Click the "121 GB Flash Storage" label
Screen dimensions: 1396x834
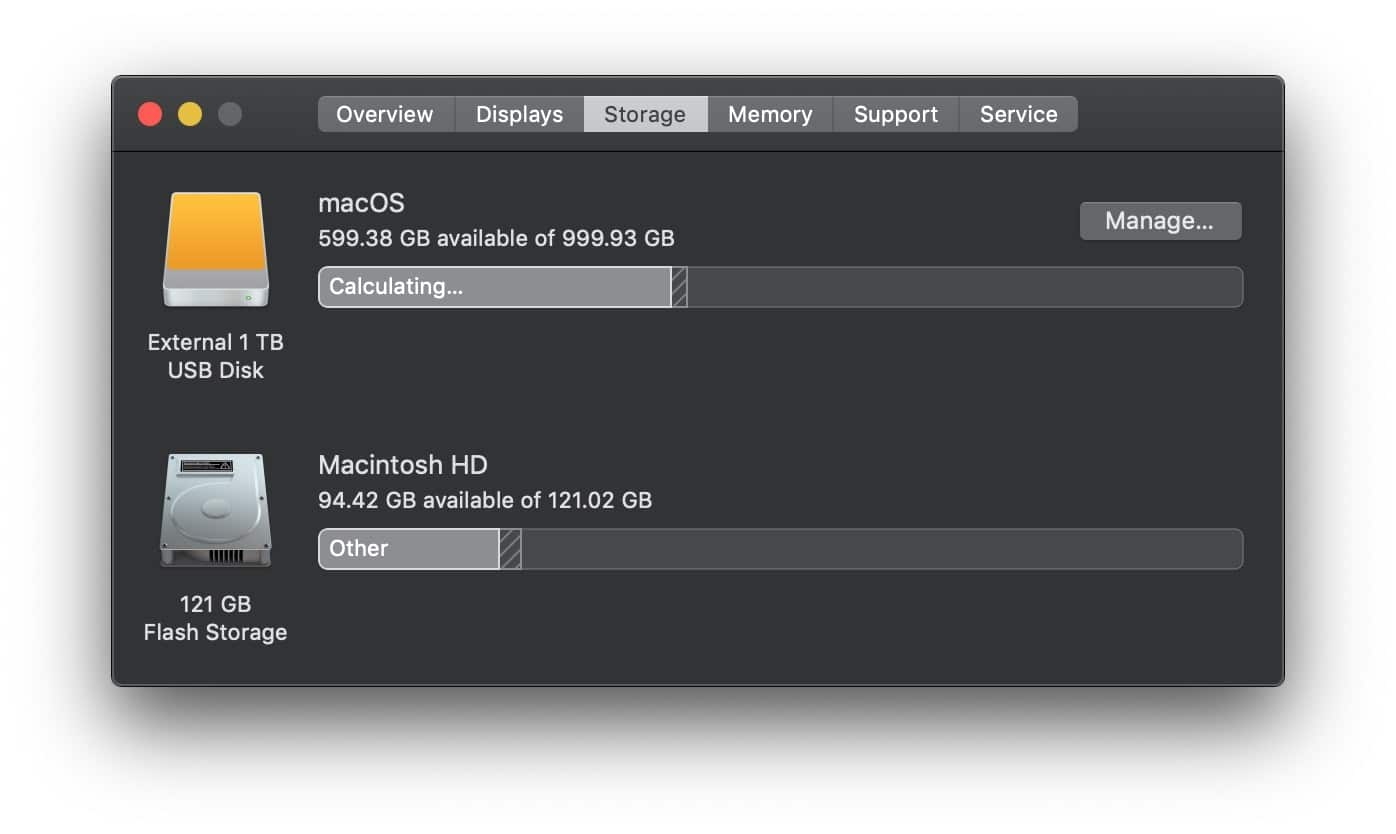216,618
